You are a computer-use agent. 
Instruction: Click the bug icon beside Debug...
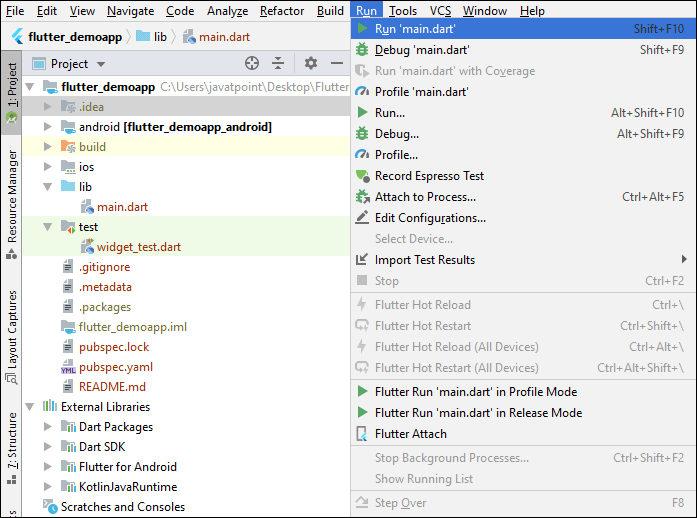(x=362, y=133)
